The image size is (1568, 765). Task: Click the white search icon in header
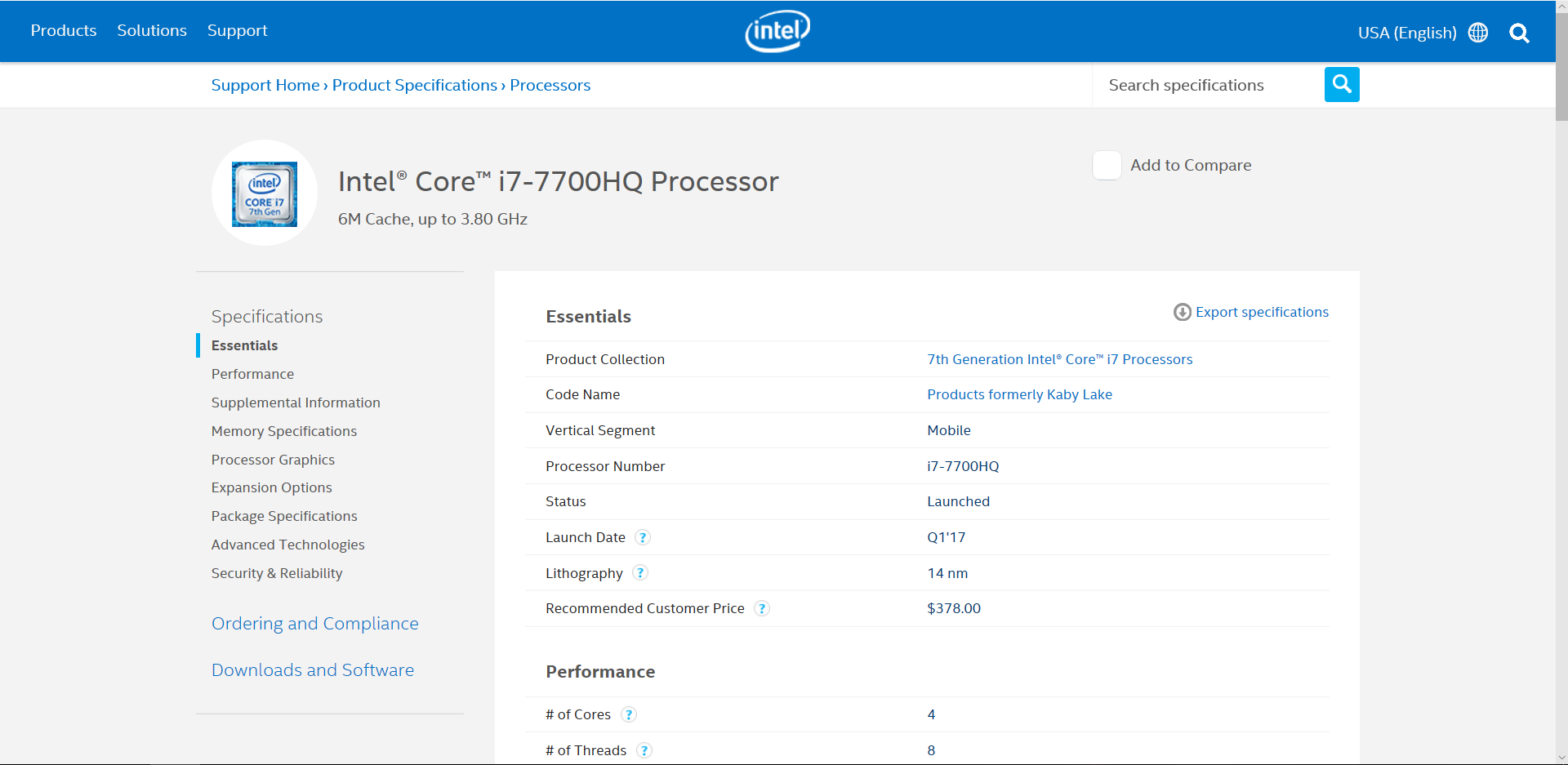(x=1519, y=33)
